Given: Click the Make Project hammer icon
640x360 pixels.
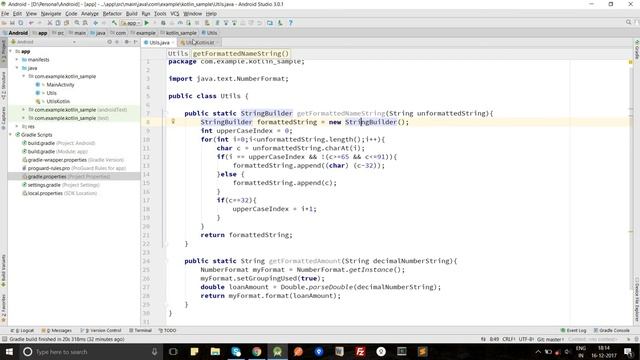Looking at the screenshot, I should tap(114, 23).
